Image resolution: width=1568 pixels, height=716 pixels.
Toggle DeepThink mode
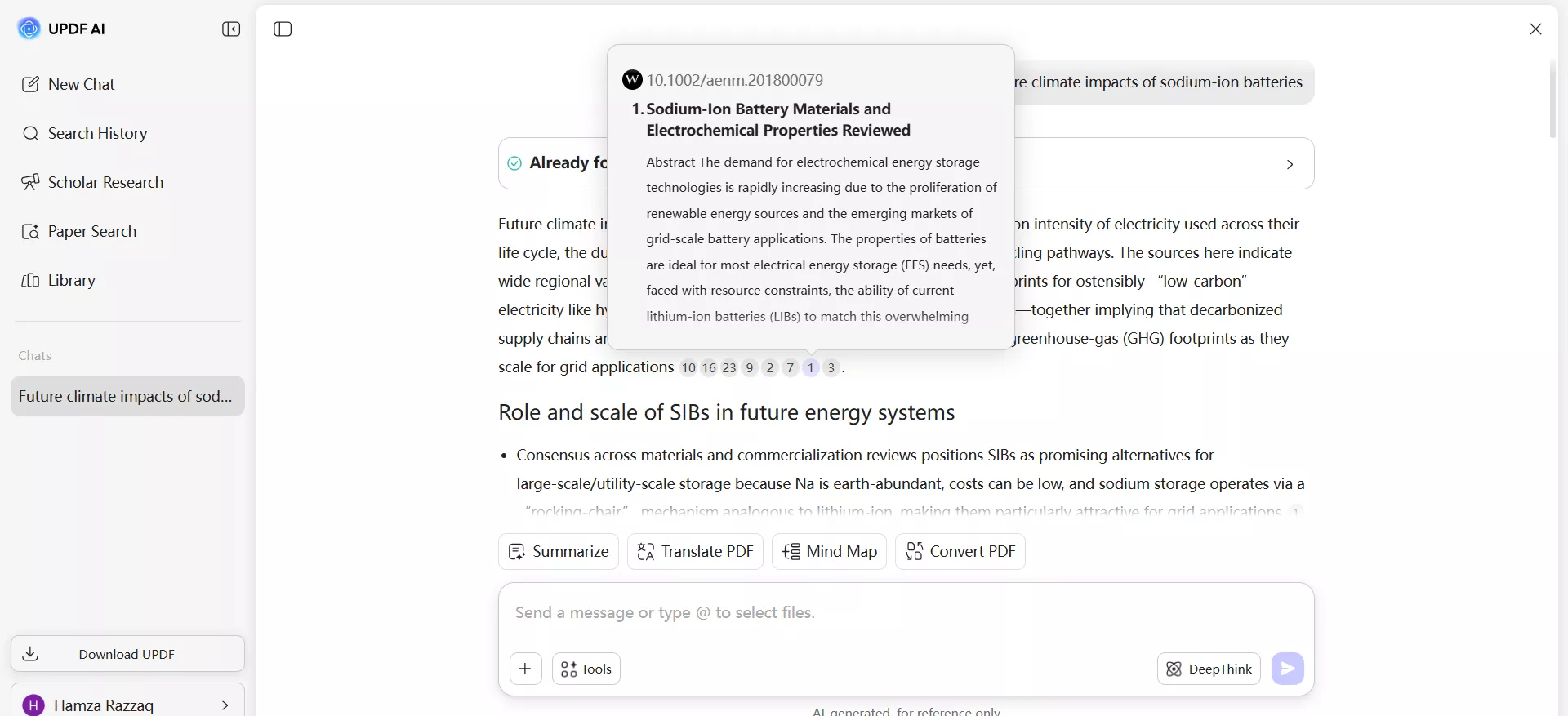coord(1209,669)
